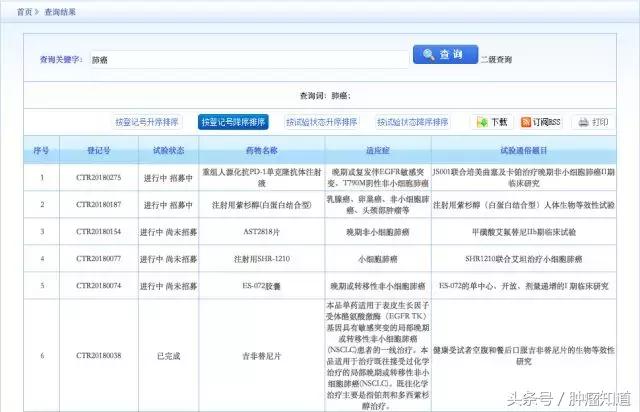Click 试验状态 column header
640x412 pixels.
click(x=169, y=150)
